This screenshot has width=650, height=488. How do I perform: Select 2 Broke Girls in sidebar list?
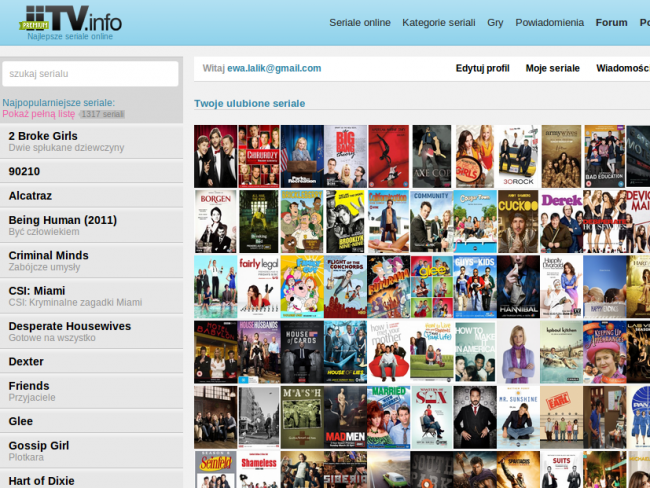[x=91, y=141]
